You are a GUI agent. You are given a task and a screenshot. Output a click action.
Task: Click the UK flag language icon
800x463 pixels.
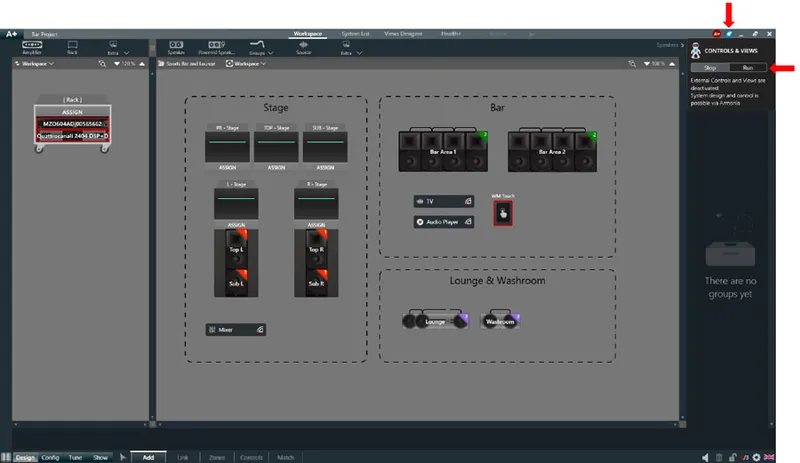769,457
